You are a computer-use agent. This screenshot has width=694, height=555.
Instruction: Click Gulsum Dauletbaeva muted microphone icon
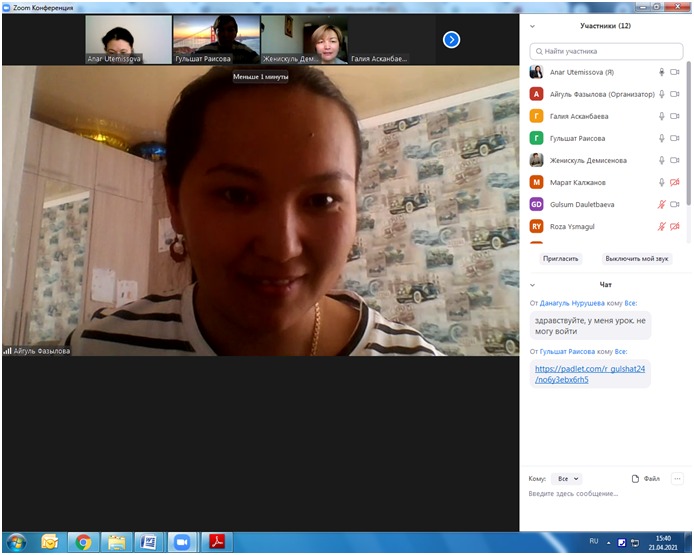(x=661, y=204)
